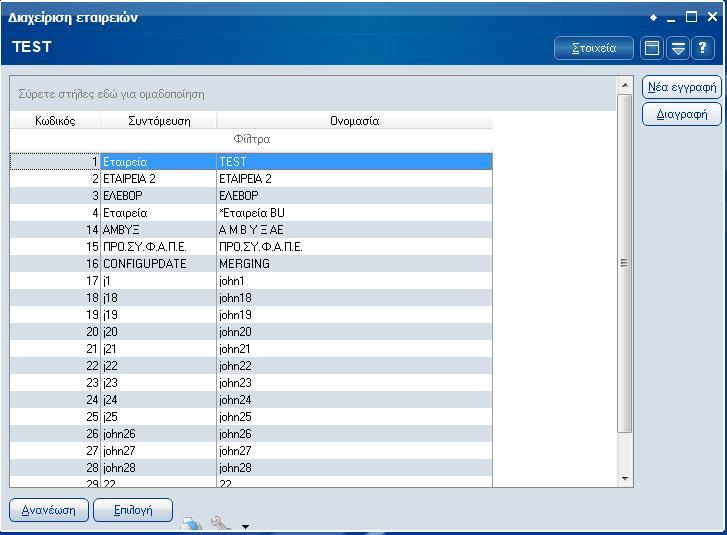Screen dimensions: 727x535
Task: Minimize the Διαχείριση εταιρειών window
Action: tap(671, 19)
